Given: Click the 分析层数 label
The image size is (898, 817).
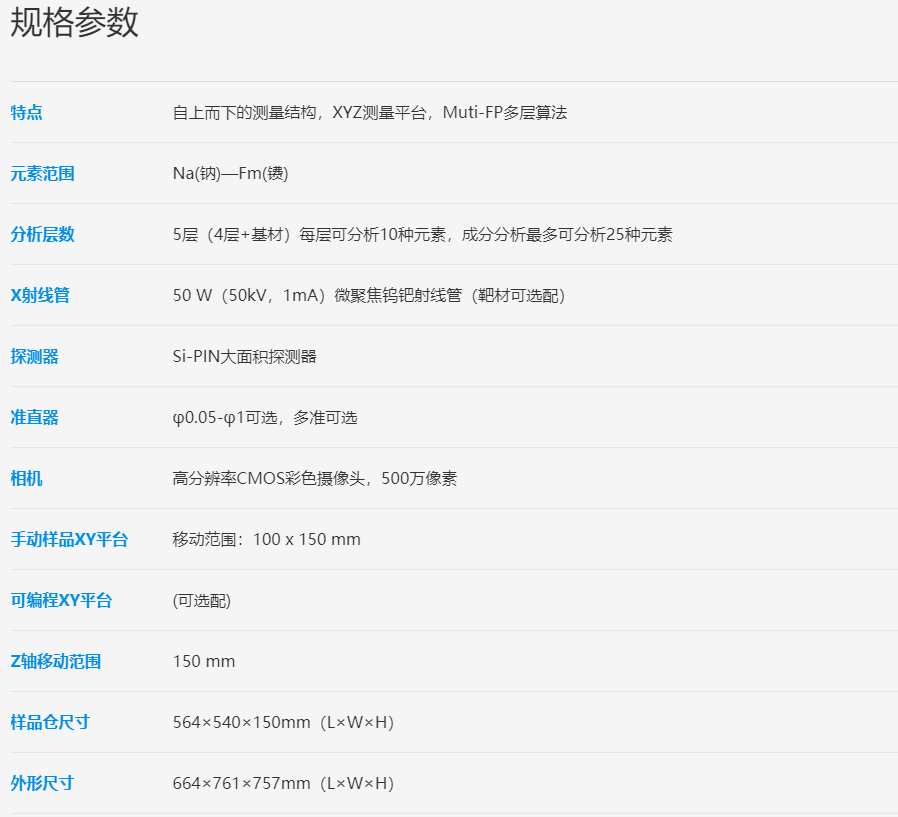Looking at the screenshot, I should coord(43,235).
